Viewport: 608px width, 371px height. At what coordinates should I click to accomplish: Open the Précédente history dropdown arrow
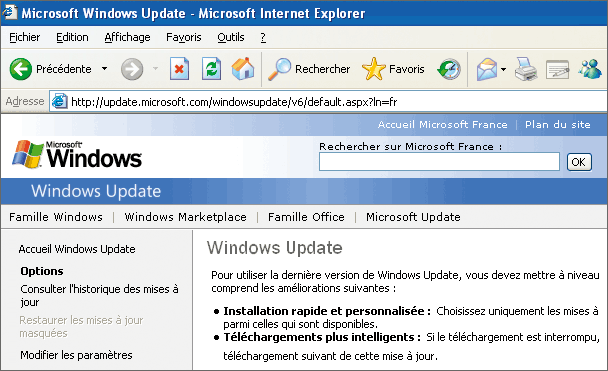click(104, 69)
